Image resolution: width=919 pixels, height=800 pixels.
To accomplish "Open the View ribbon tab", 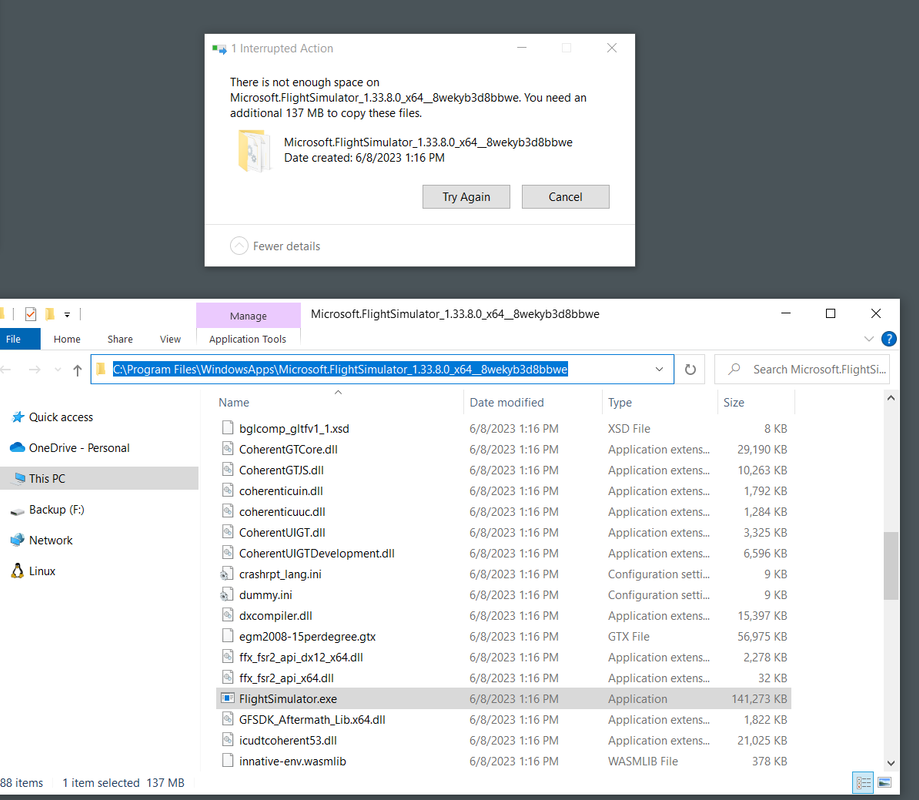I will (170, 339).
